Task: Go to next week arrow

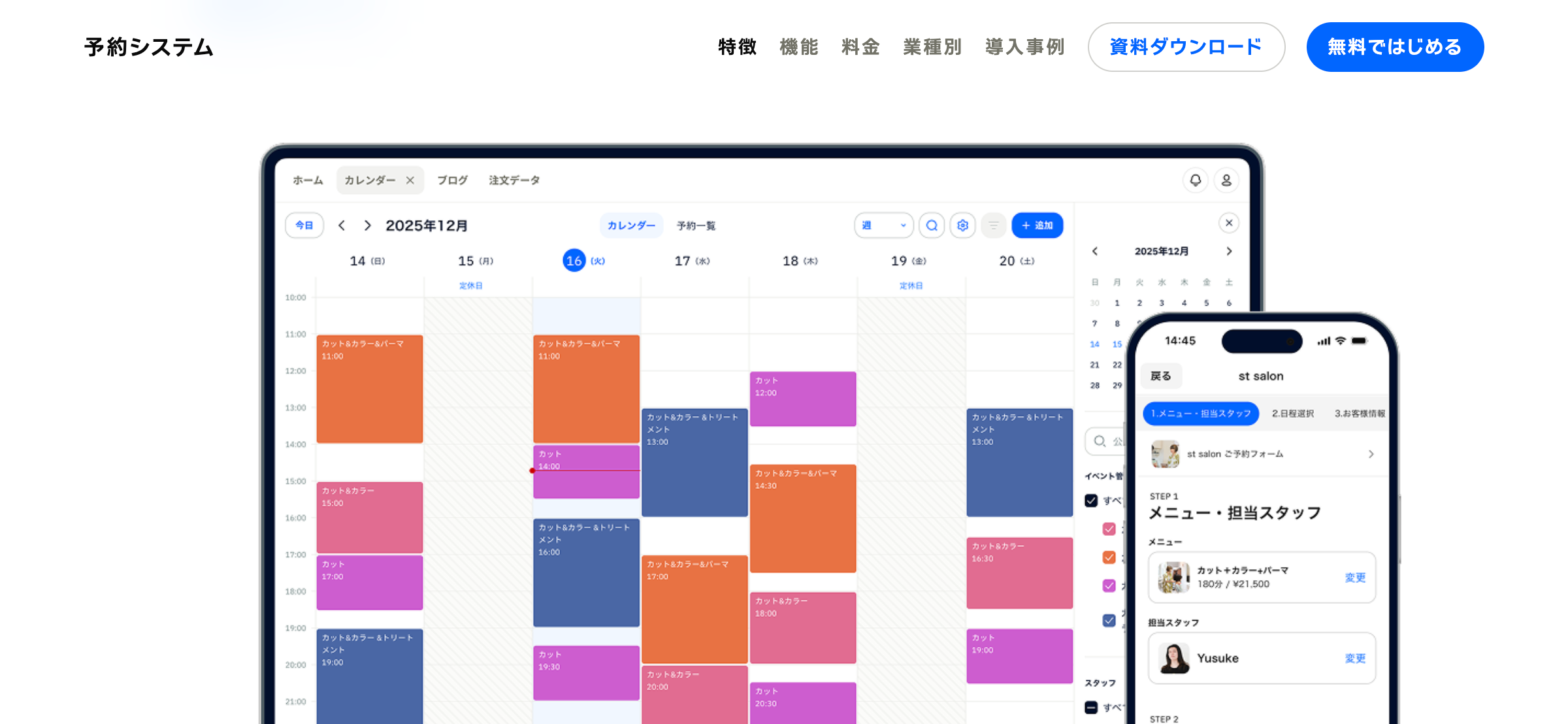Action: click(368, 225)
